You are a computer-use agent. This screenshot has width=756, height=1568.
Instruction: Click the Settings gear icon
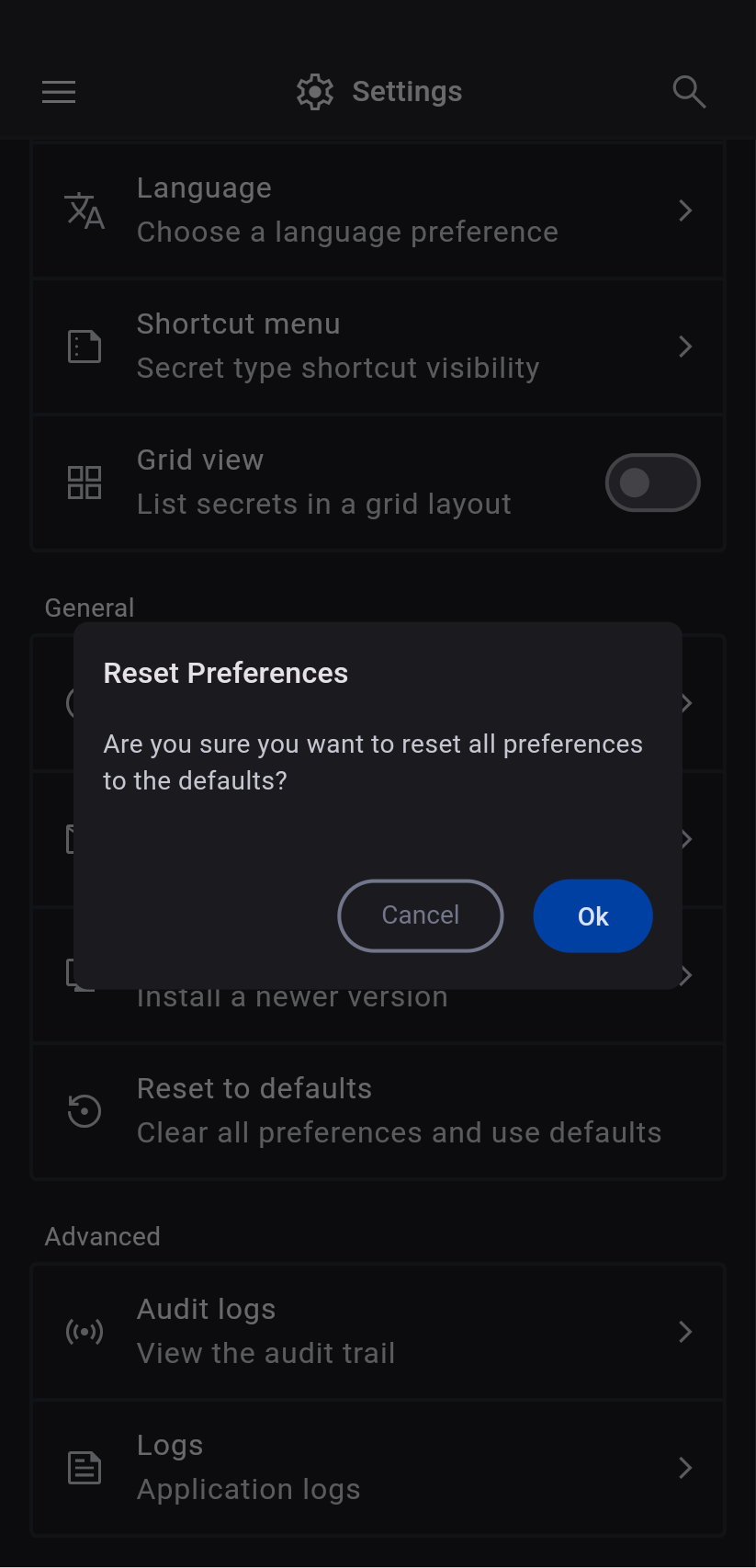tap(315, 92)
